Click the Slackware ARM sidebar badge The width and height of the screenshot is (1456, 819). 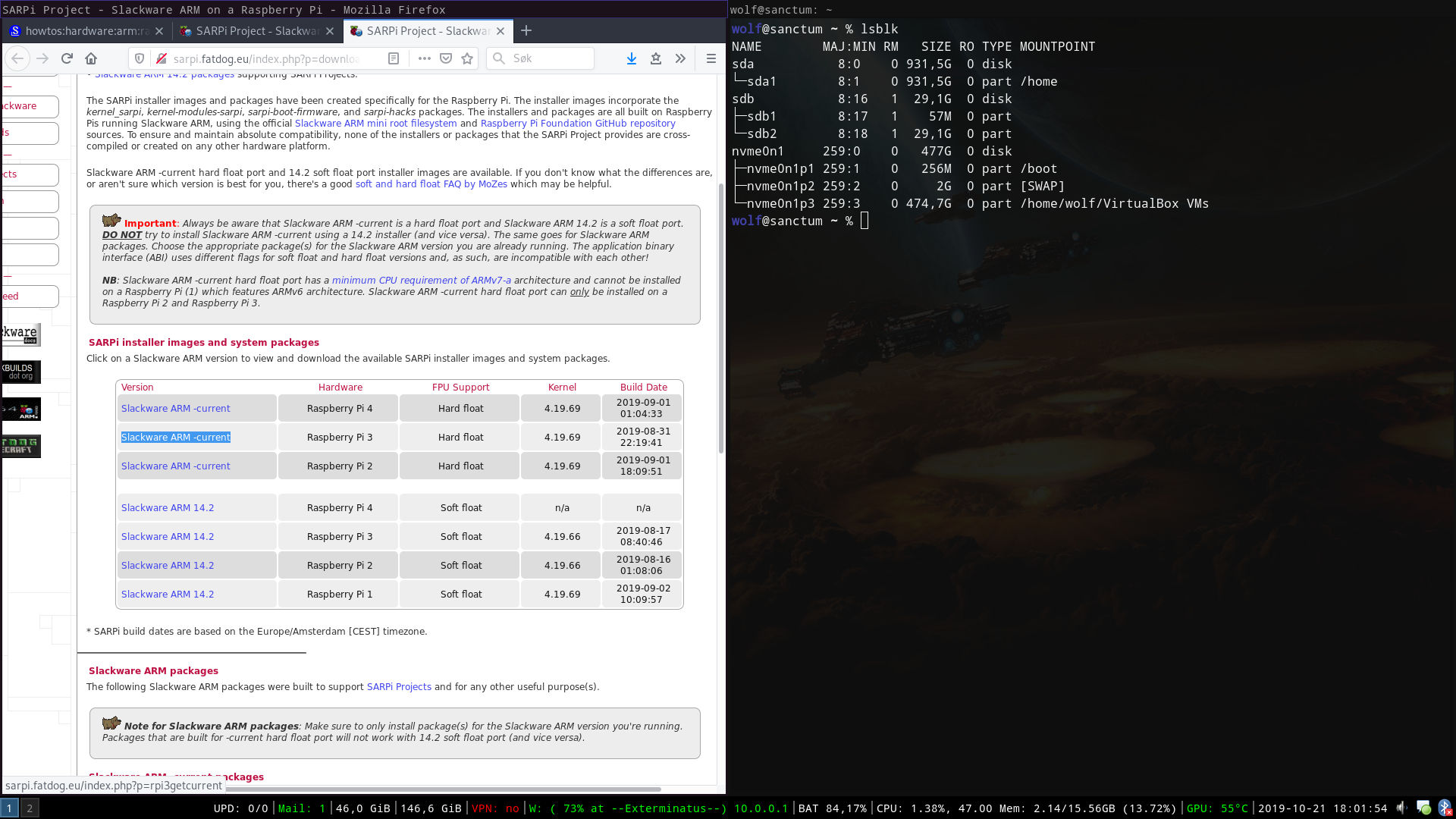(x=21, y=409)
